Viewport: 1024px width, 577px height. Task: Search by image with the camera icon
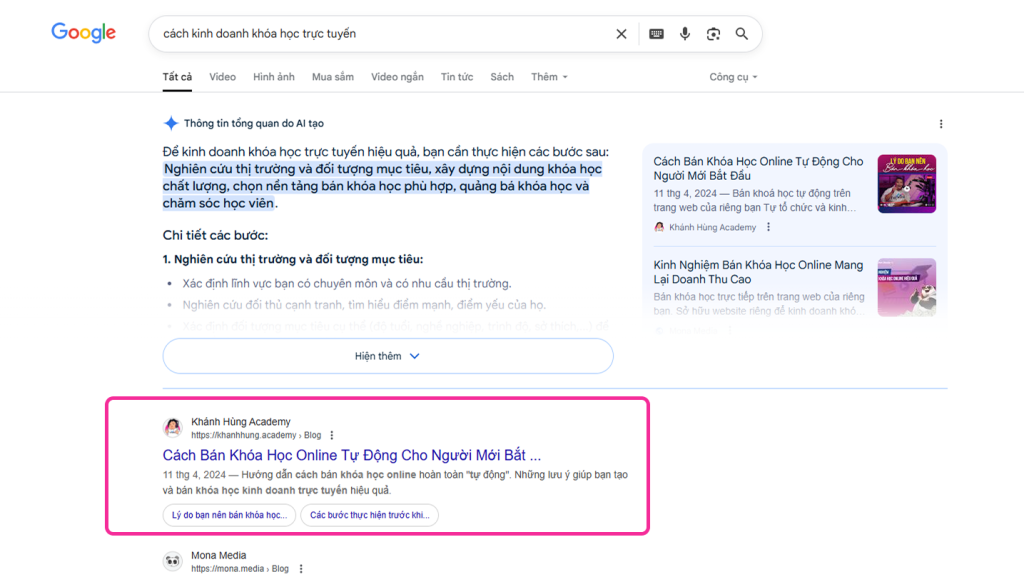coord(713,34)
